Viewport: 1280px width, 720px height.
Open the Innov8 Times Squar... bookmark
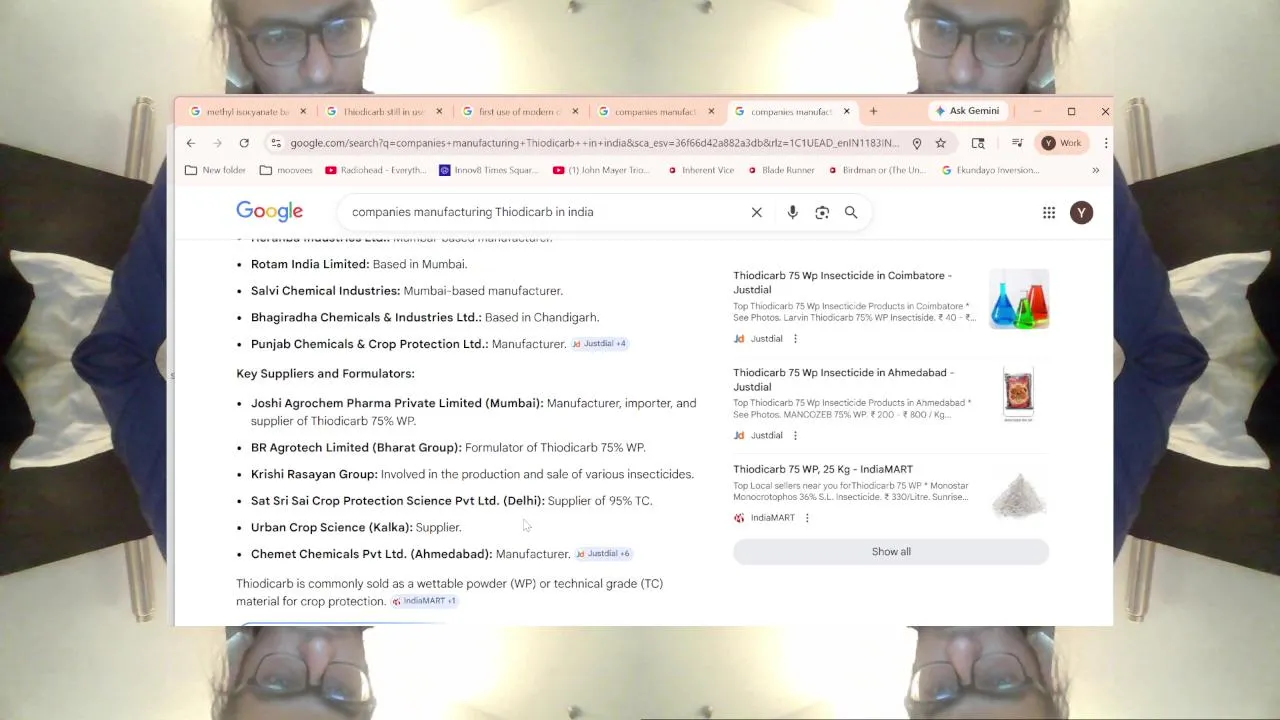point(489,170)
